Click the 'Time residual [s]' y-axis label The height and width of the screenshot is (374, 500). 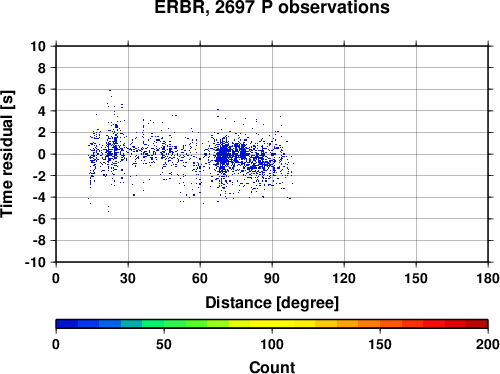pos(7,154)
